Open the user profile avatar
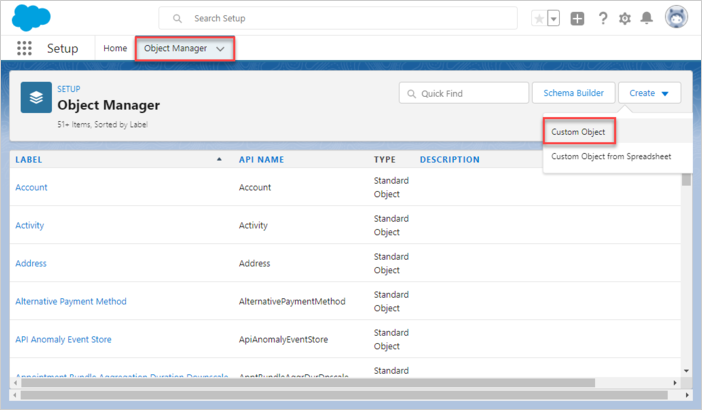Viewport: 702px width, 410px height. pos(677,18)
